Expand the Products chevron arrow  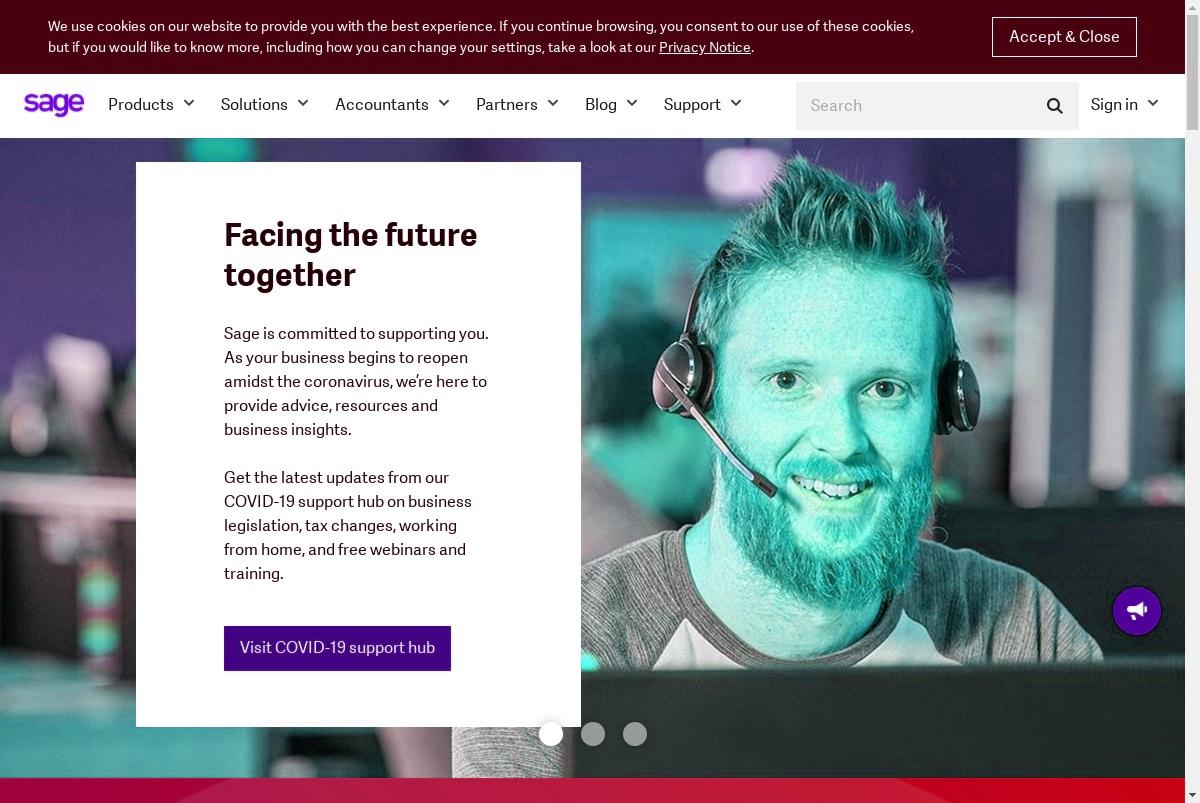pyautogui.click(x=189, y=103)
